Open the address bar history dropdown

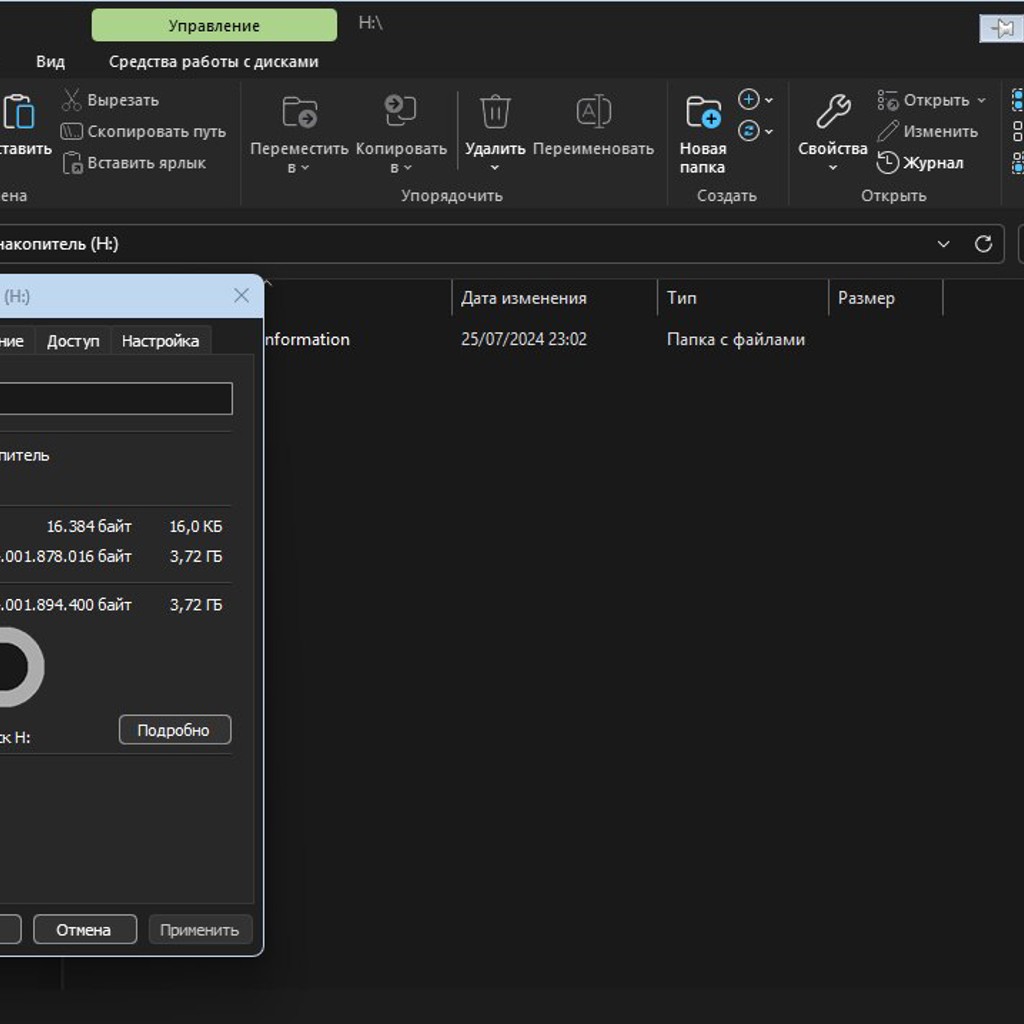click(943, 244)
